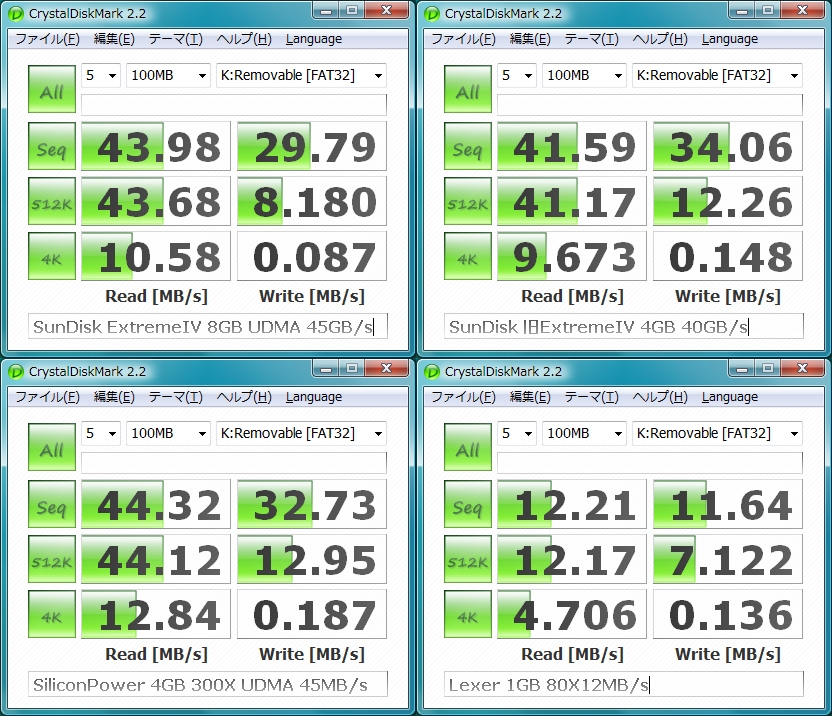Start Seq test in Lexer 1GB window
The image size is (832, 716).
467,504
